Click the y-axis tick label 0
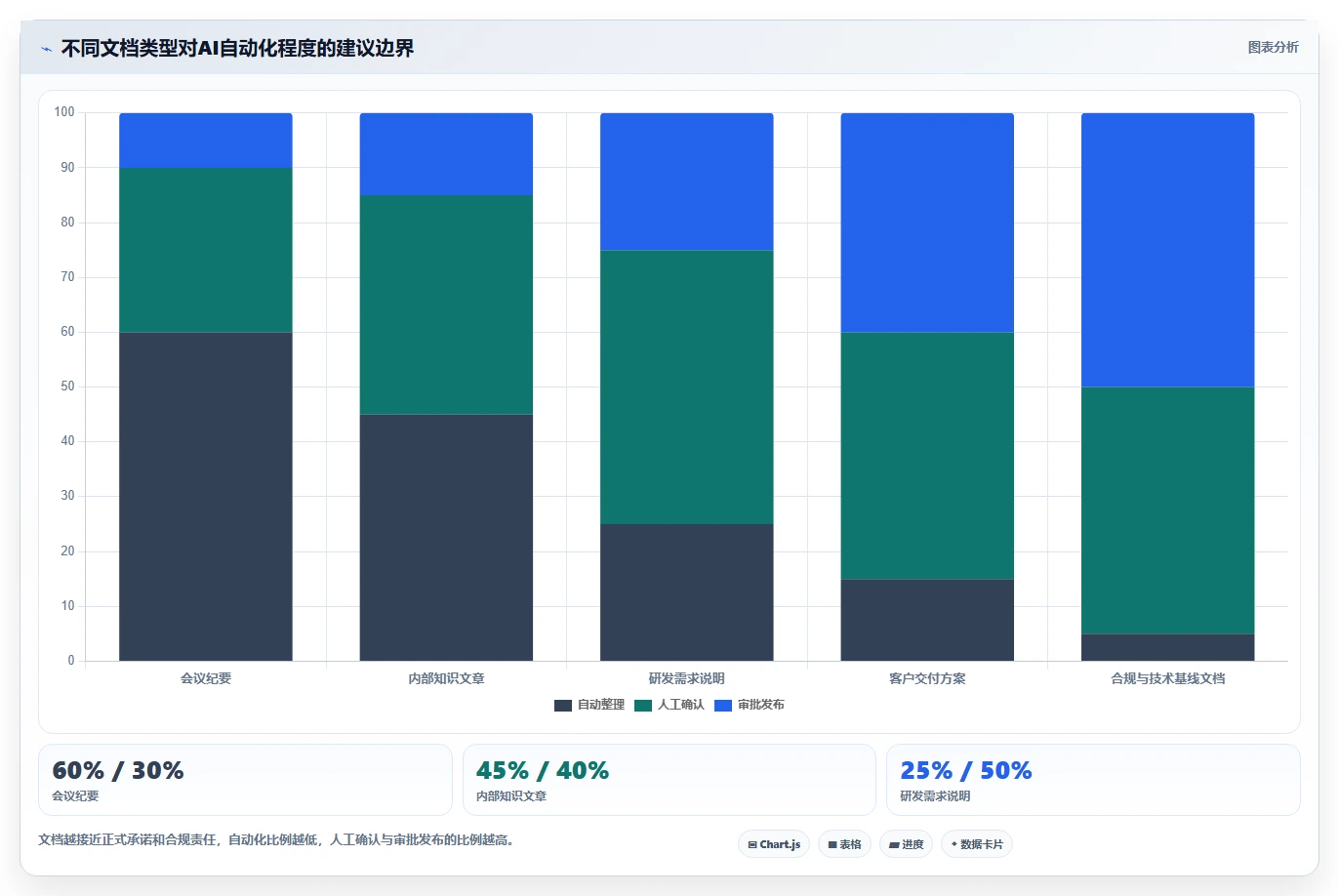 coord(71,661)
